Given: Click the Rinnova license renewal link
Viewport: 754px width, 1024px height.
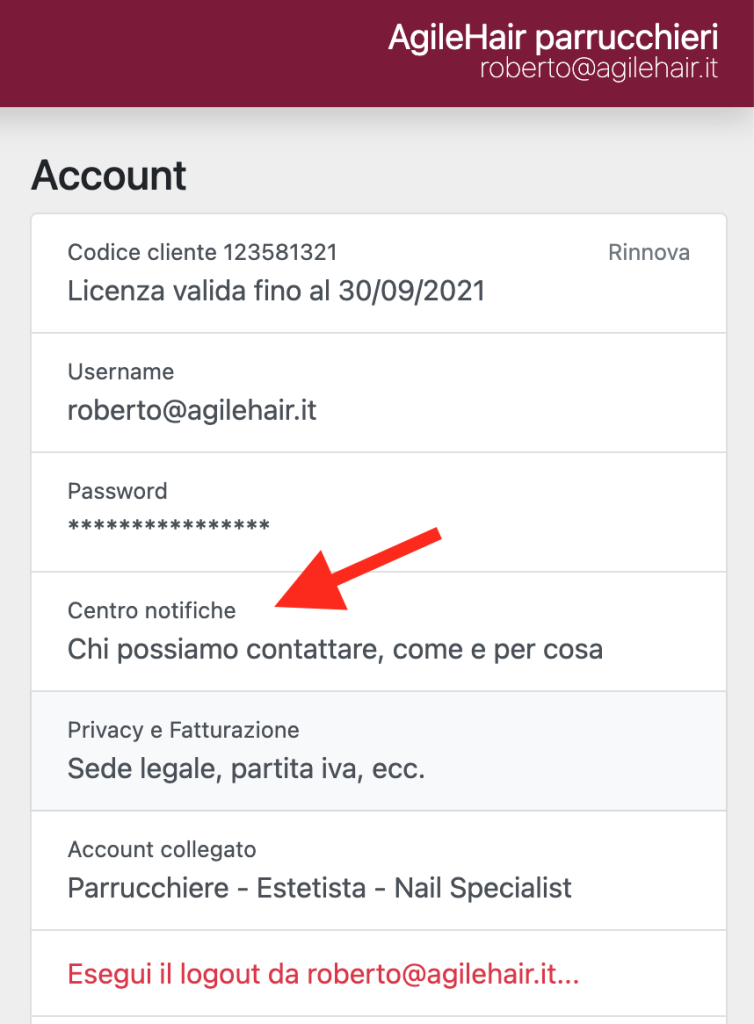Looking at the screenshot, I should [648, 253].
